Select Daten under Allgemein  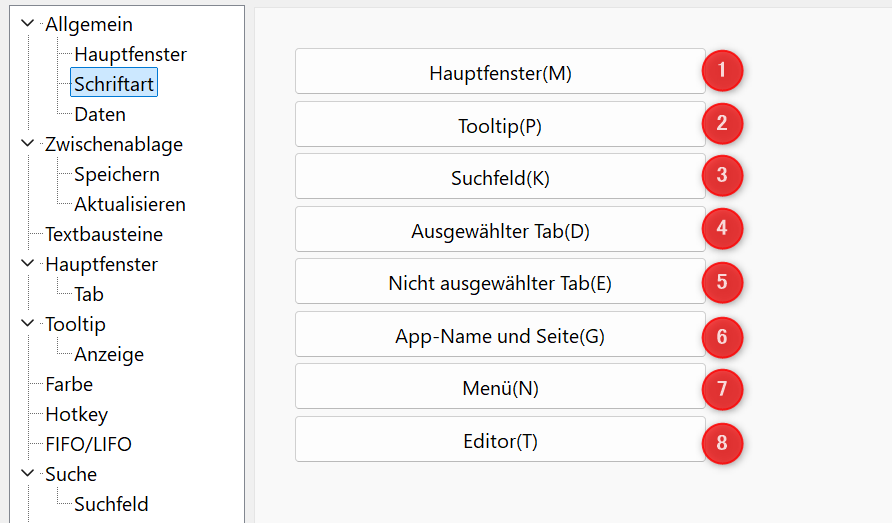pyautogui.click(x=100, y=114)
